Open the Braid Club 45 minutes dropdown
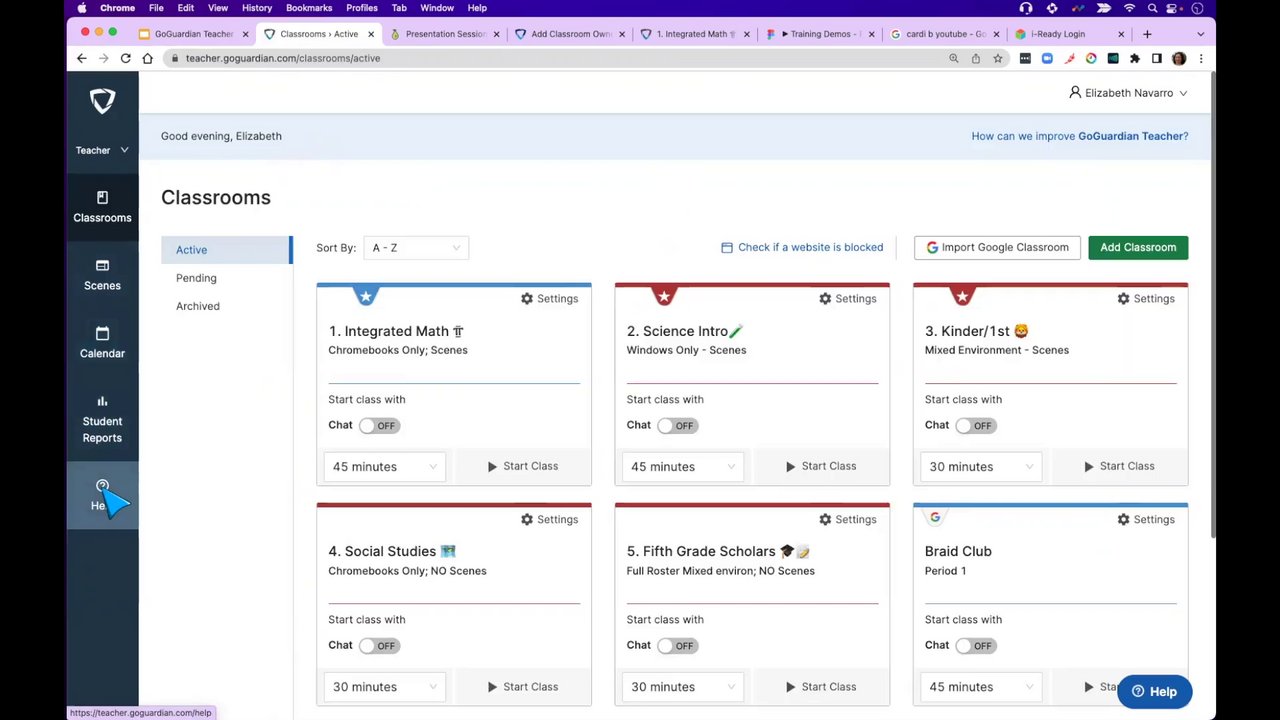1280x720 pixels. click(980, 687)
